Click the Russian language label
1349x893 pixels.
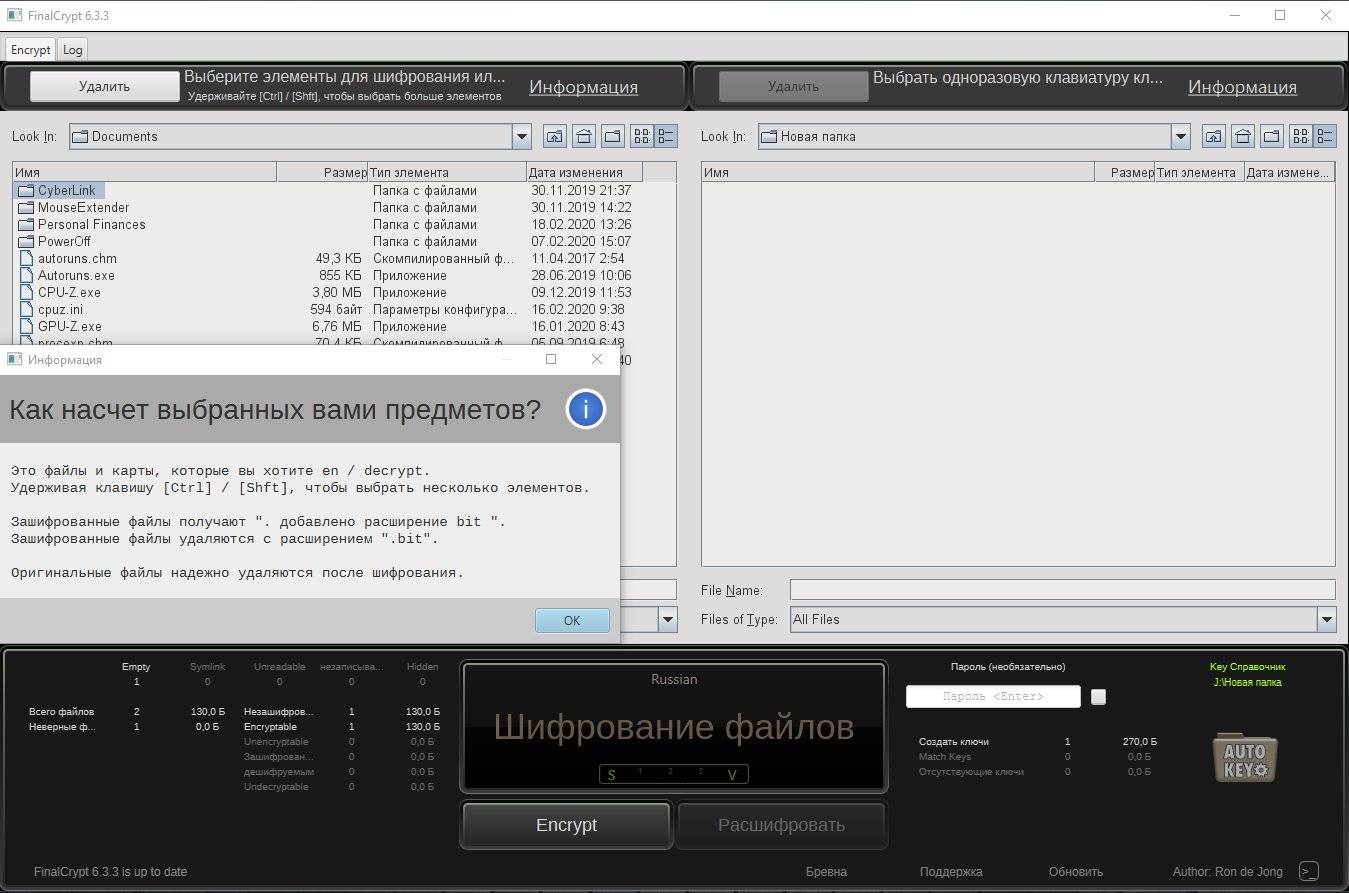click(x=674, y=679)
